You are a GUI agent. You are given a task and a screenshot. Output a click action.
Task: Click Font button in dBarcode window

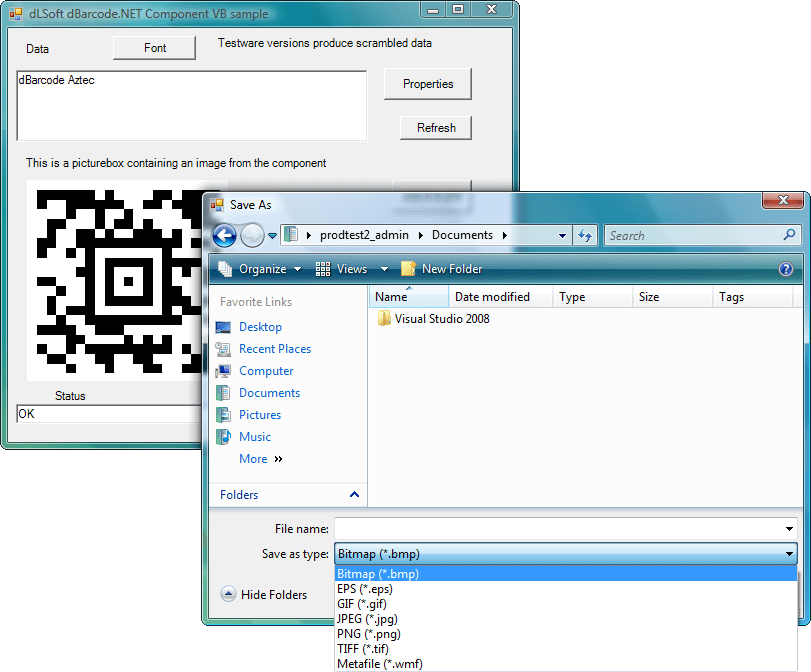[x=155, y=48]
